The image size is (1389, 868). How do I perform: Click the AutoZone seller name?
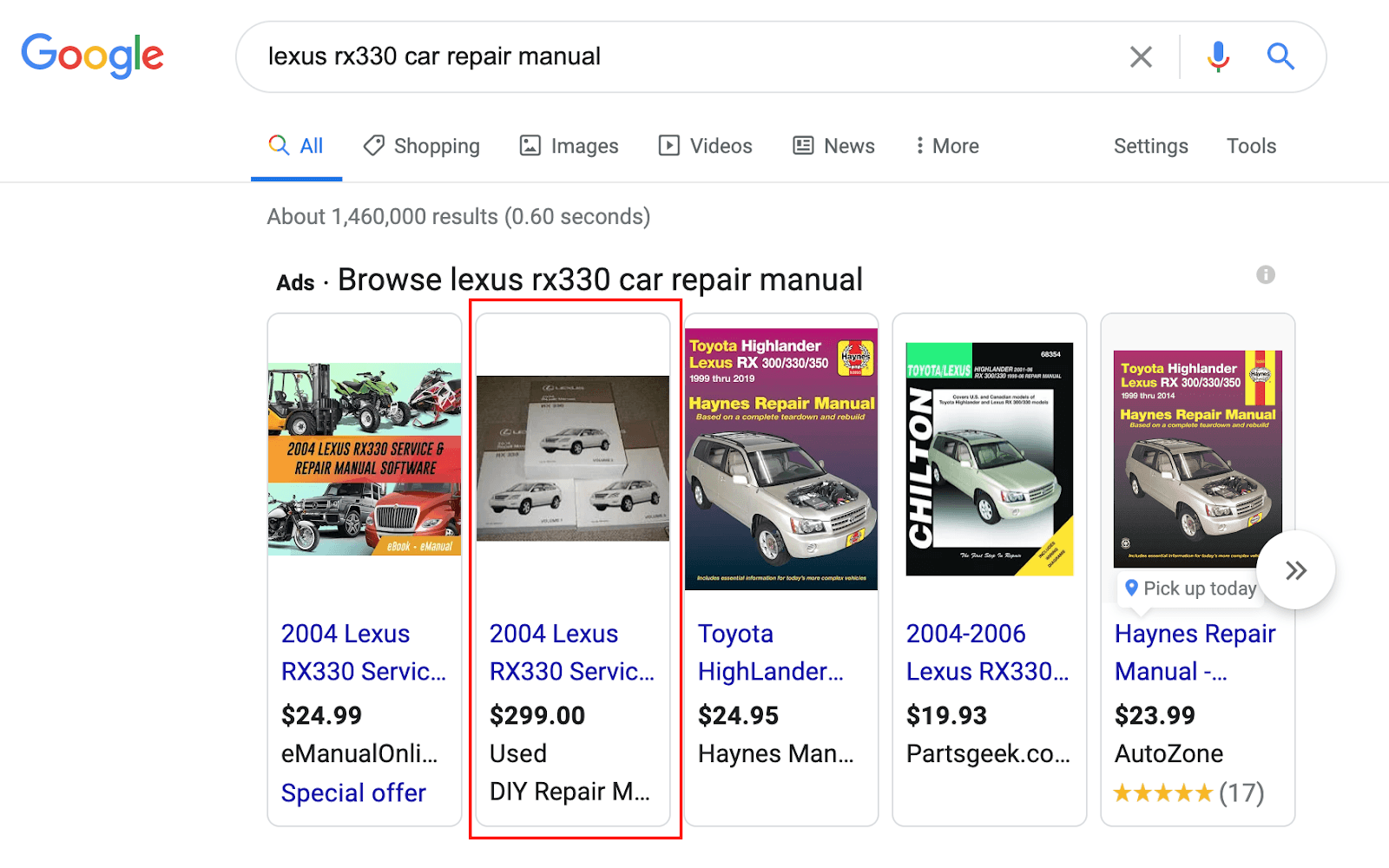pos(1169,753)
